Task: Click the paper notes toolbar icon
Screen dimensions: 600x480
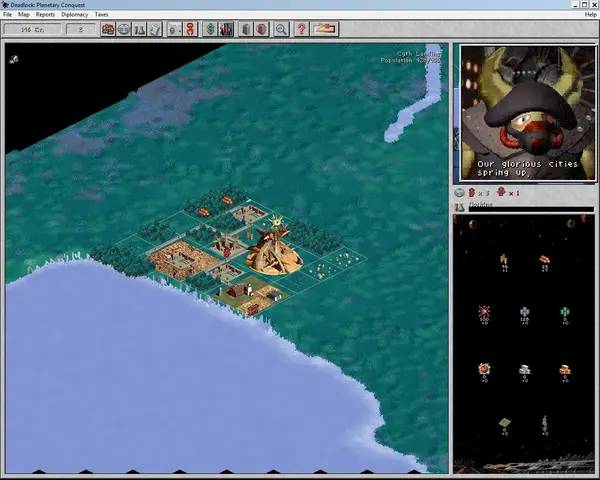Action: [x=155, y=29]
